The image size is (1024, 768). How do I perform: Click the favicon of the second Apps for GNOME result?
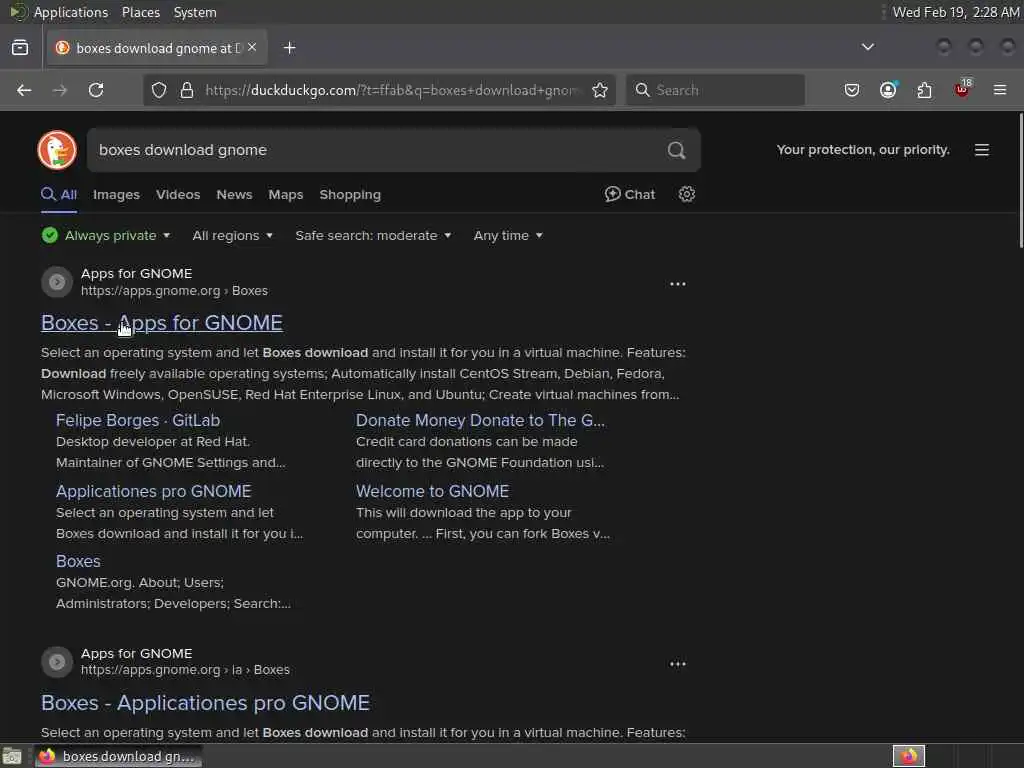tap(57, 662)
